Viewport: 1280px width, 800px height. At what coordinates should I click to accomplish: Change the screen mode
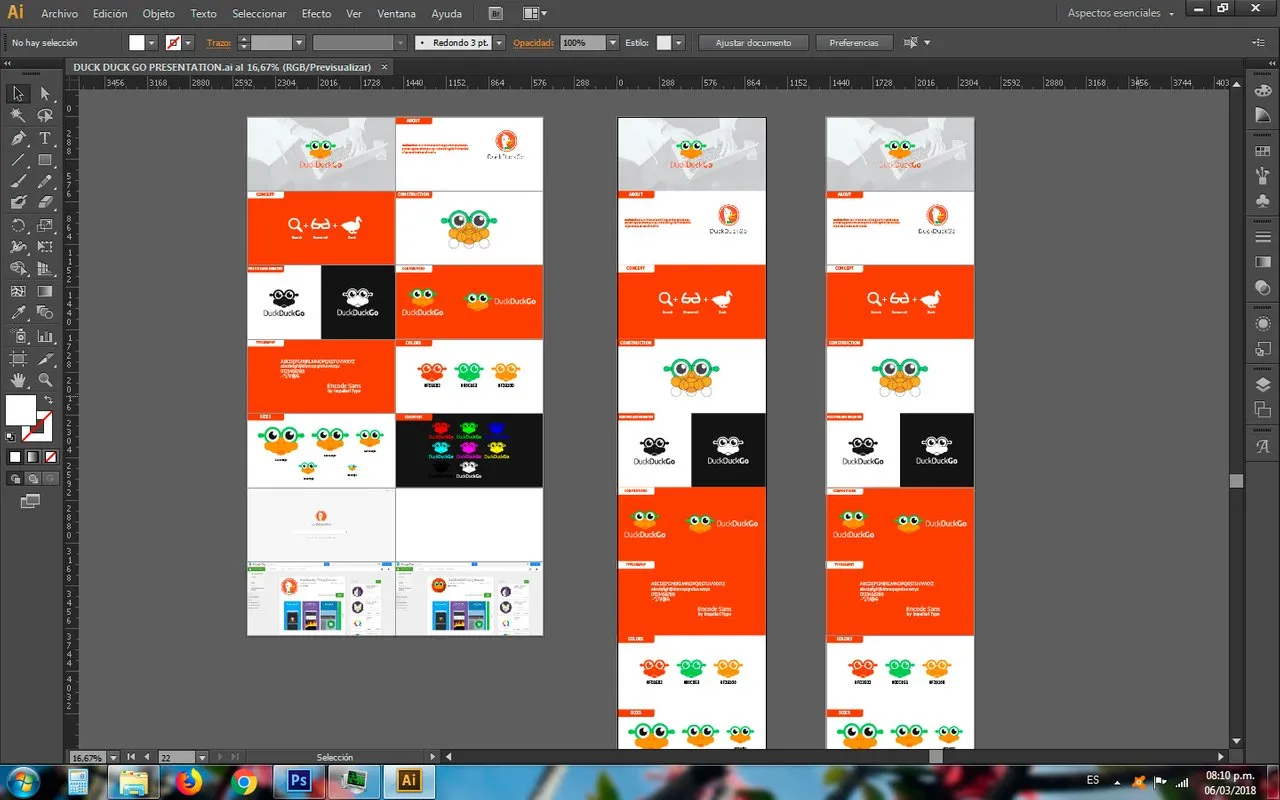pos(30,500)
